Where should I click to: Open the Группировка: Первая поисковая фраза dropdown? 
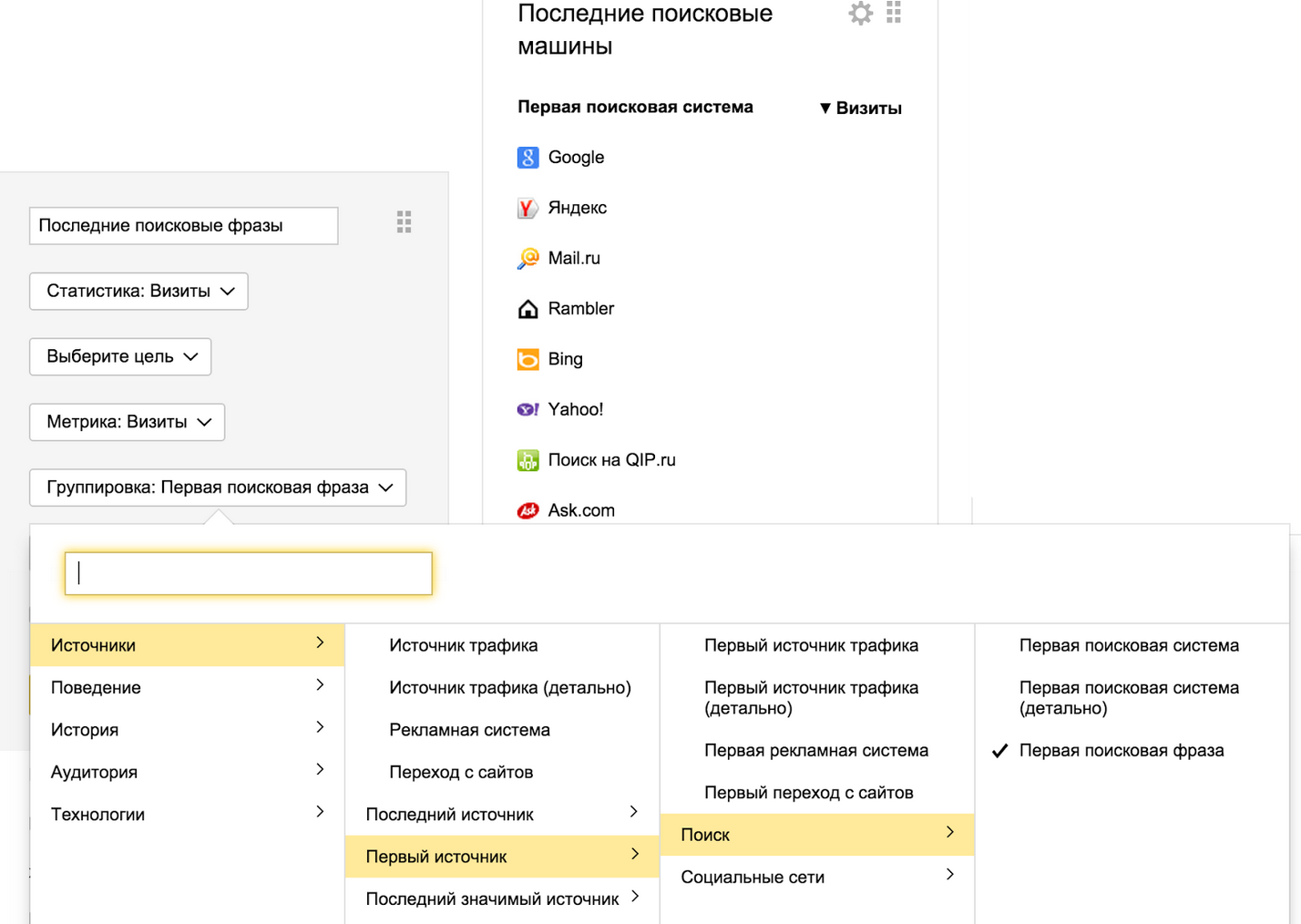[x=218, y=488]
